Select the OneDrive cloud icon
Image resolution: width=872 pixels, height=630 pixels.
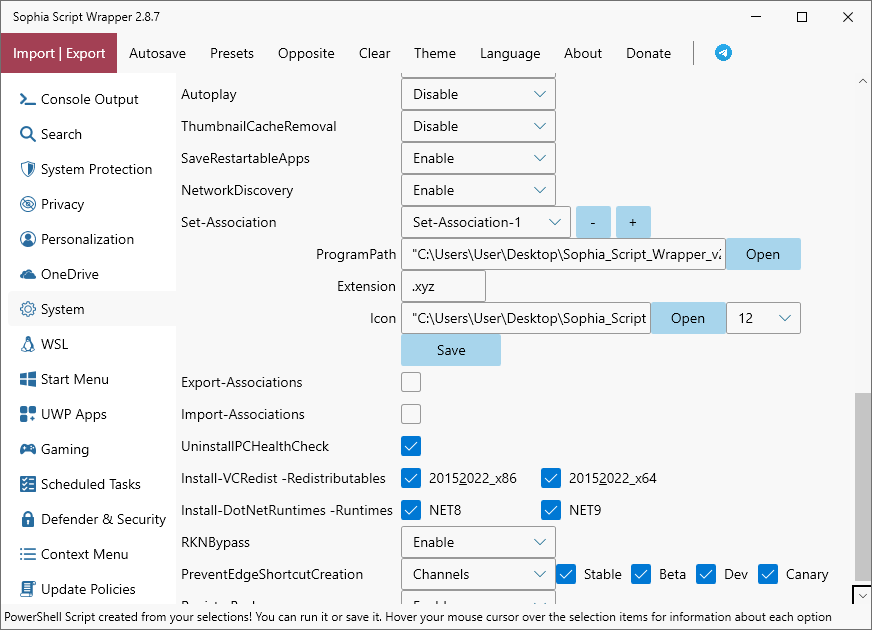coord(27,274)
